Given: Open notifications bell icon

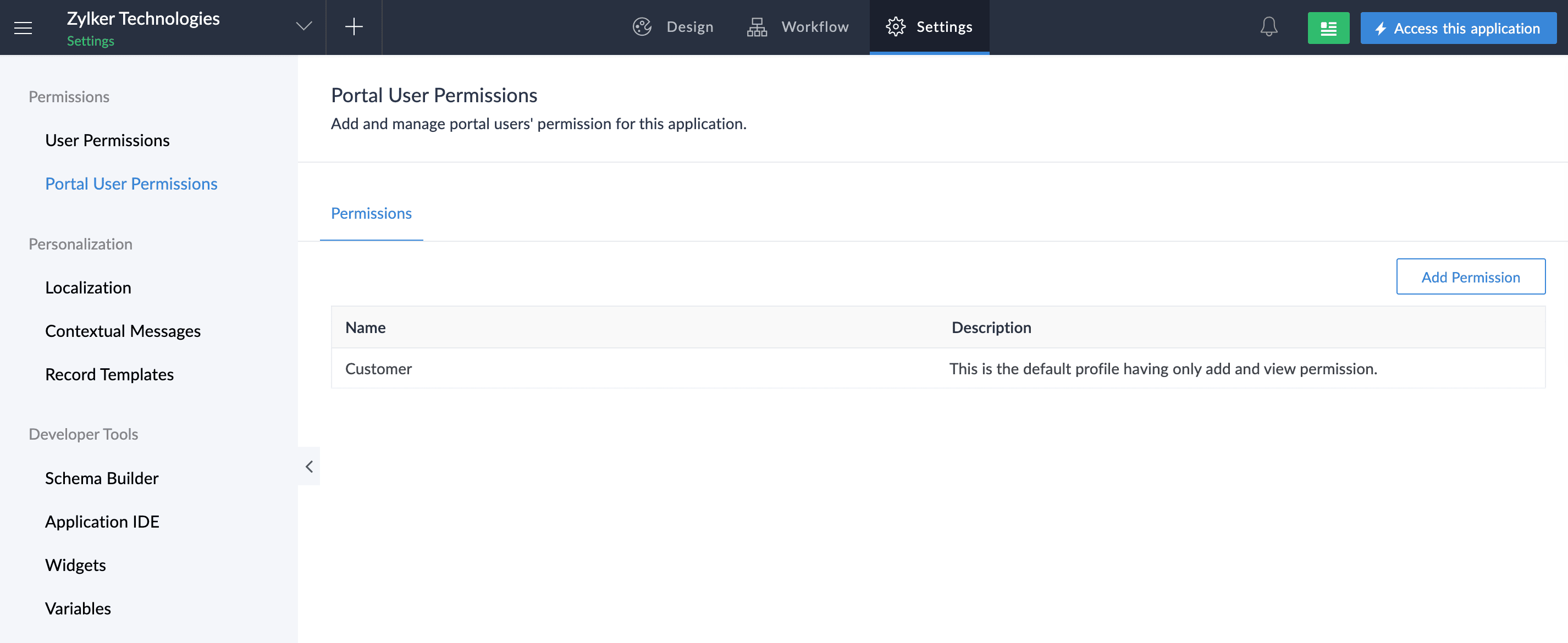Looking at the screenshot, I should pyautogui.click(x=1268, y=27).
